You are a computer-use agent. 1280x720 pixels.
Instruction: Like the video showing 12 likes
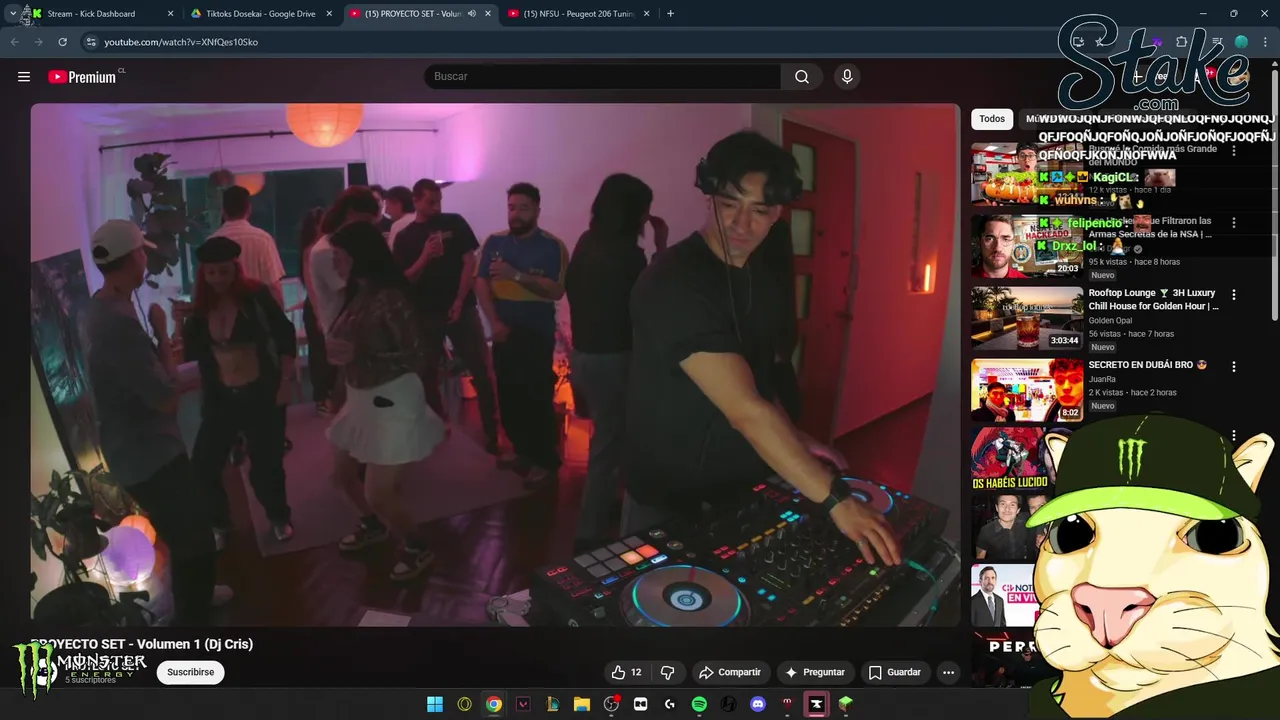[627, 672]
